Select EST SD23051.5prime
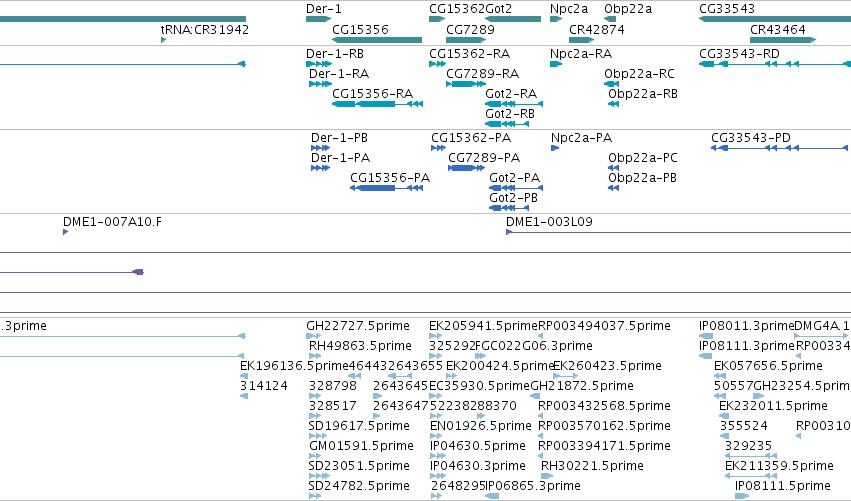The image size is (851, 501). pos(359,466)
